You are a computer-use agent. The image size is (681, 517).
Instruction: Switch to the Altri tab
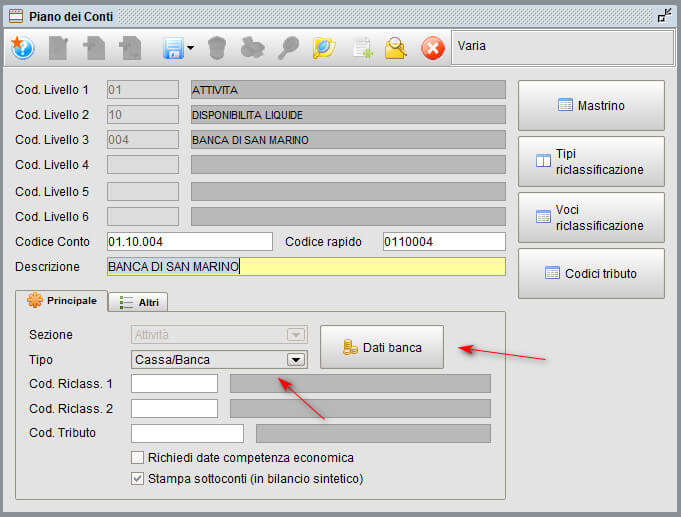pyautogui.click(x=138, y=302)
